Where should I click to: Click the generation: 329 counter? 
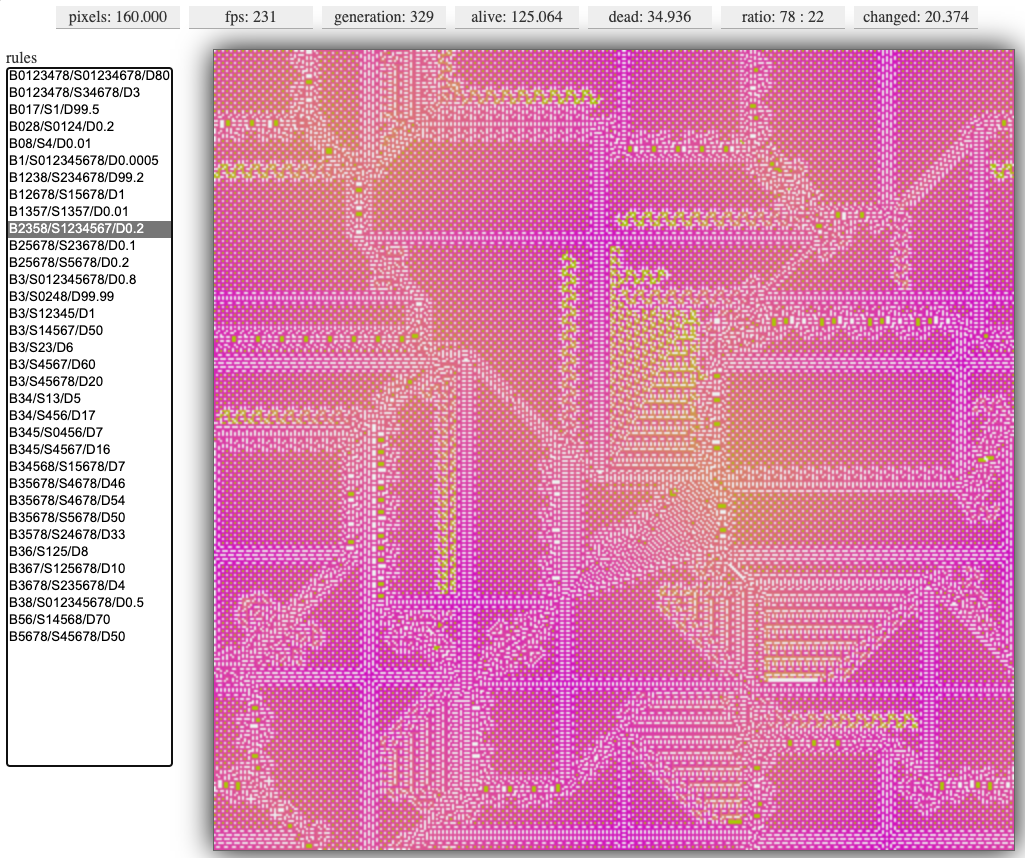click(x=384, y=17)
